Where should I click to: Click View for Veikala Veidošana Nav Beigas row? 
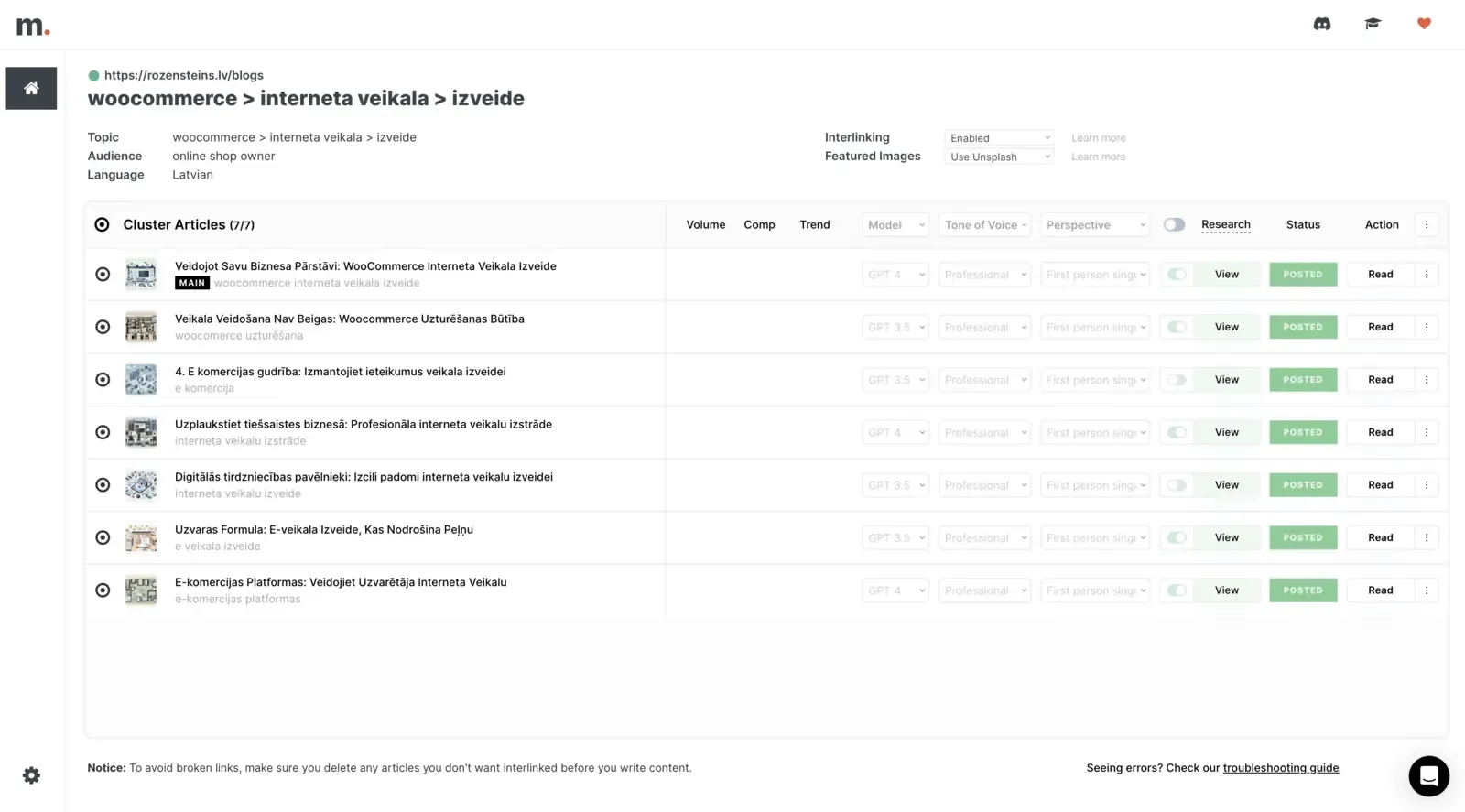pos(1226,327)
